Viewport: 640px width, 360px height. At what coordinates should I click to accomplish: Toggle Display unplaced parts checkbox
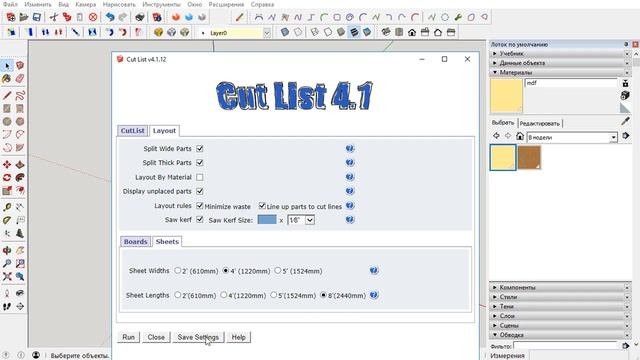(200, 191)
